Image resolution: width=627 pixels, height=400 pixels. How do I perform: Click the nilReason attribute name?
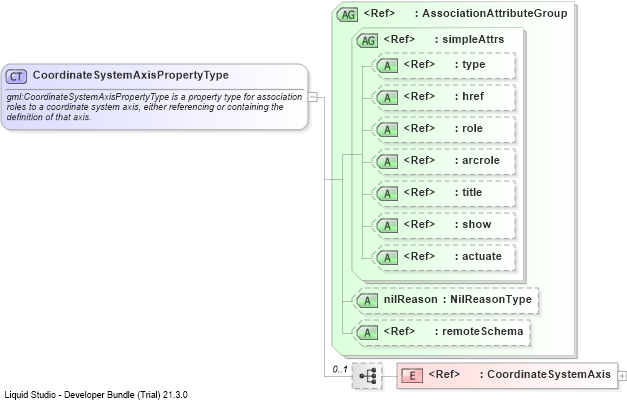pos(410,299)
